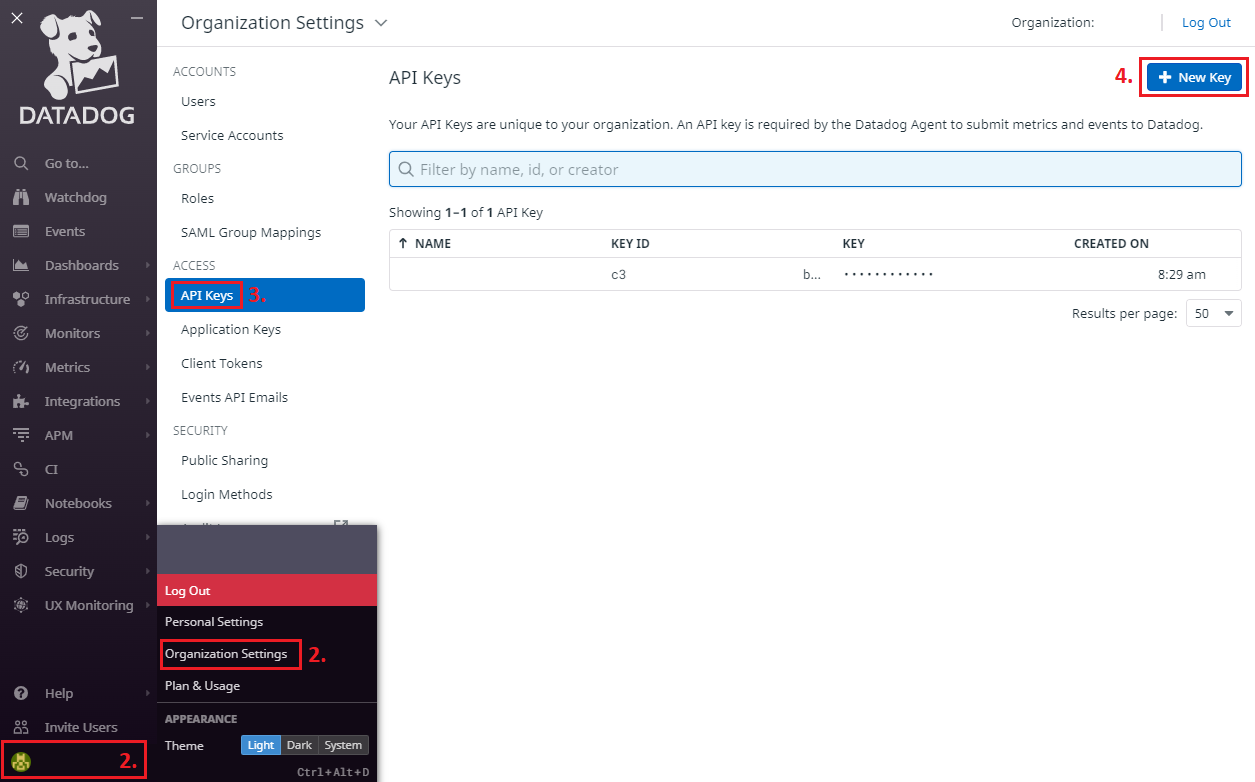This screenshot has height=782, width=1255.
Task: Click the Log Out link at top right
Action: 1206,22
